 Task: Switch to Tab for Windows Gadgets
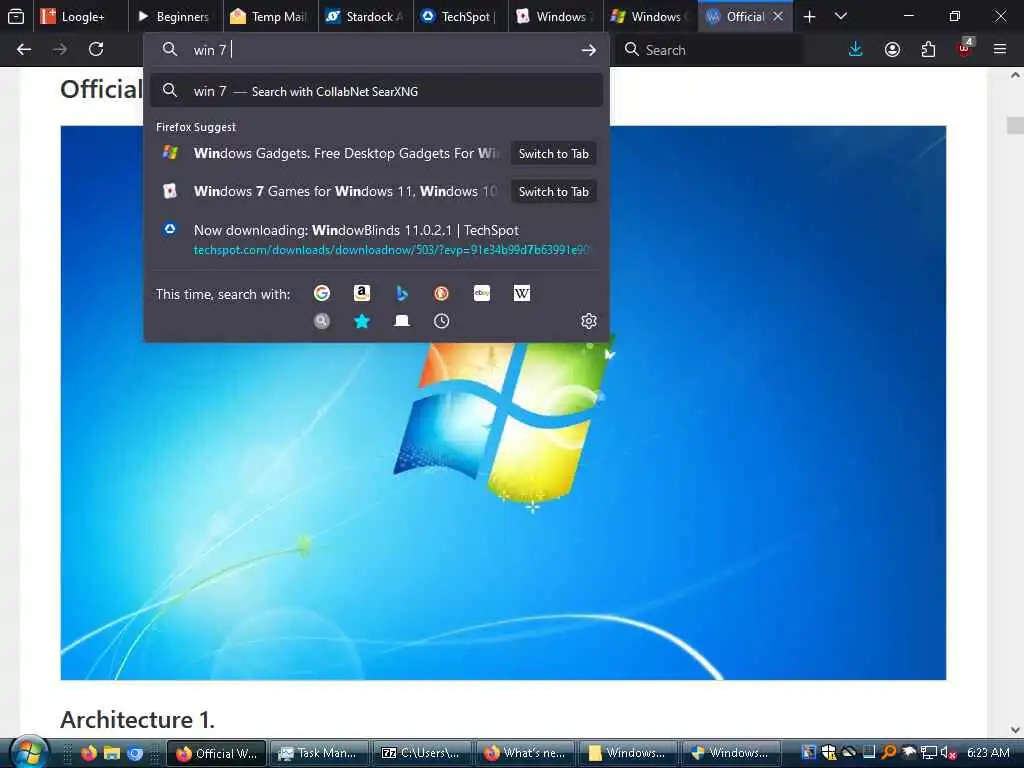[x=553, y=153]
